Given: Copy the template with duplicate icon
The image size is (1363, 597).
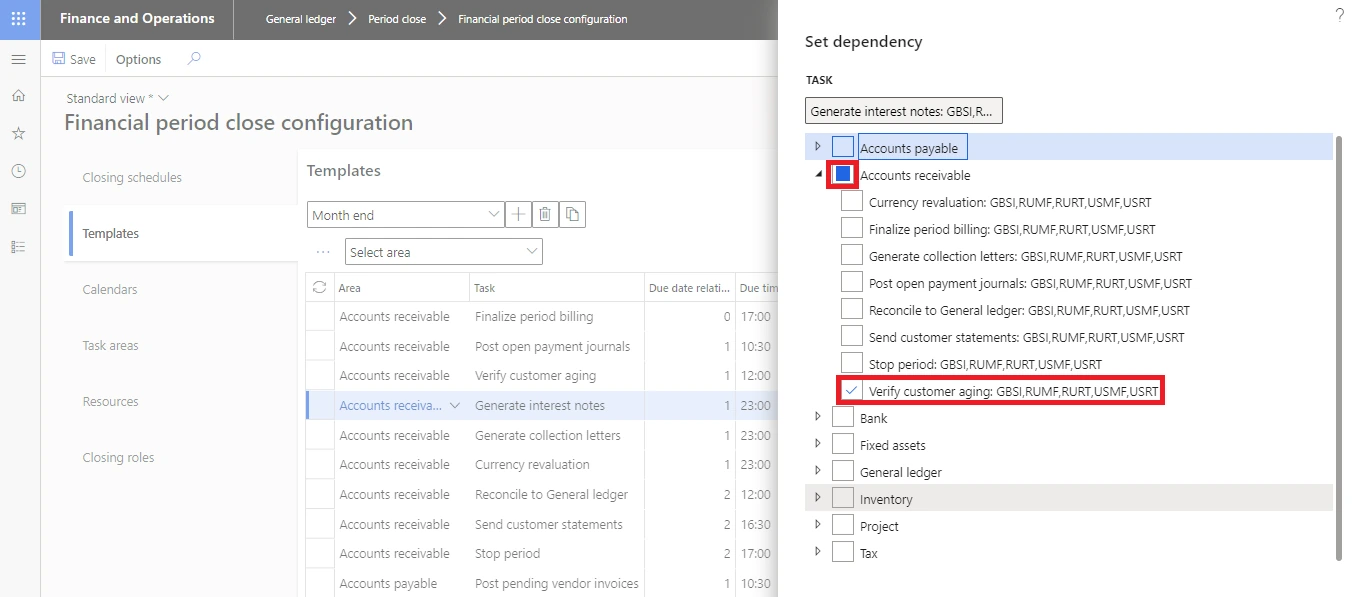Looking at the screenshot, I should (572, 214).
